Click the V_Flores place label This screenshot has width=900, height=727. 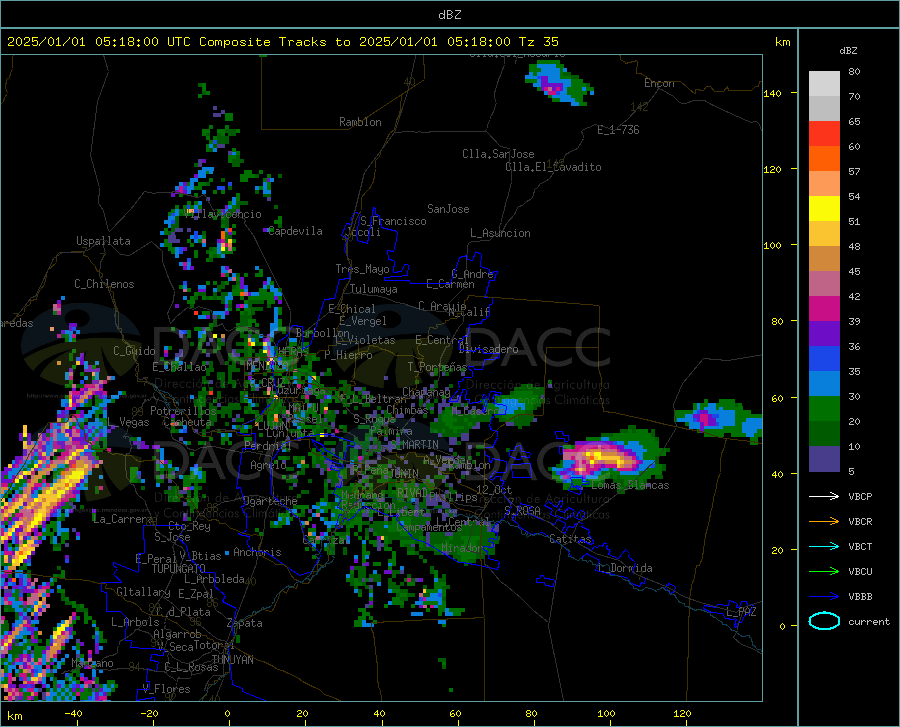(x=166, y=689)
